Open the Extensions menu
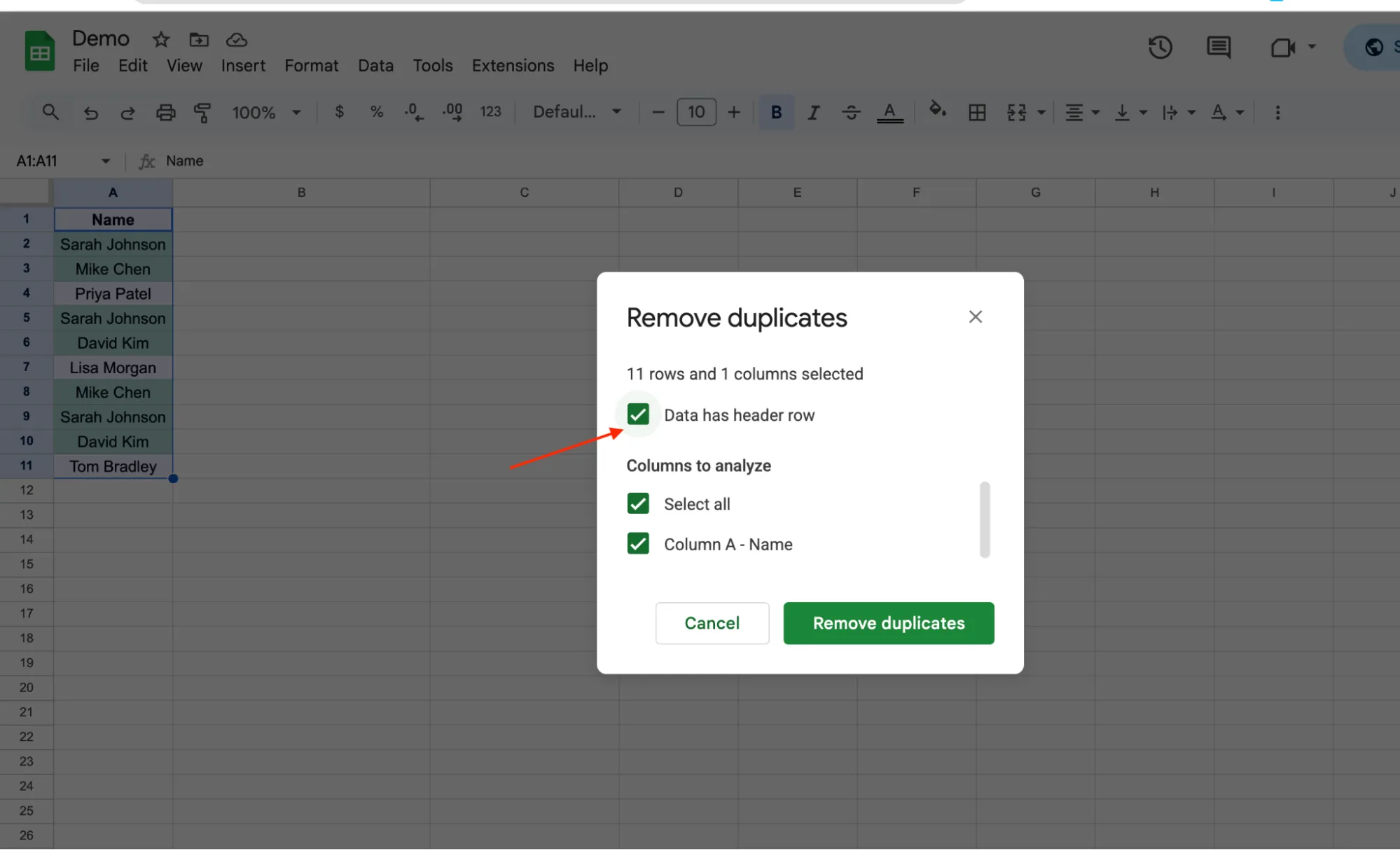1400x850 pixels. pos(513,65)
